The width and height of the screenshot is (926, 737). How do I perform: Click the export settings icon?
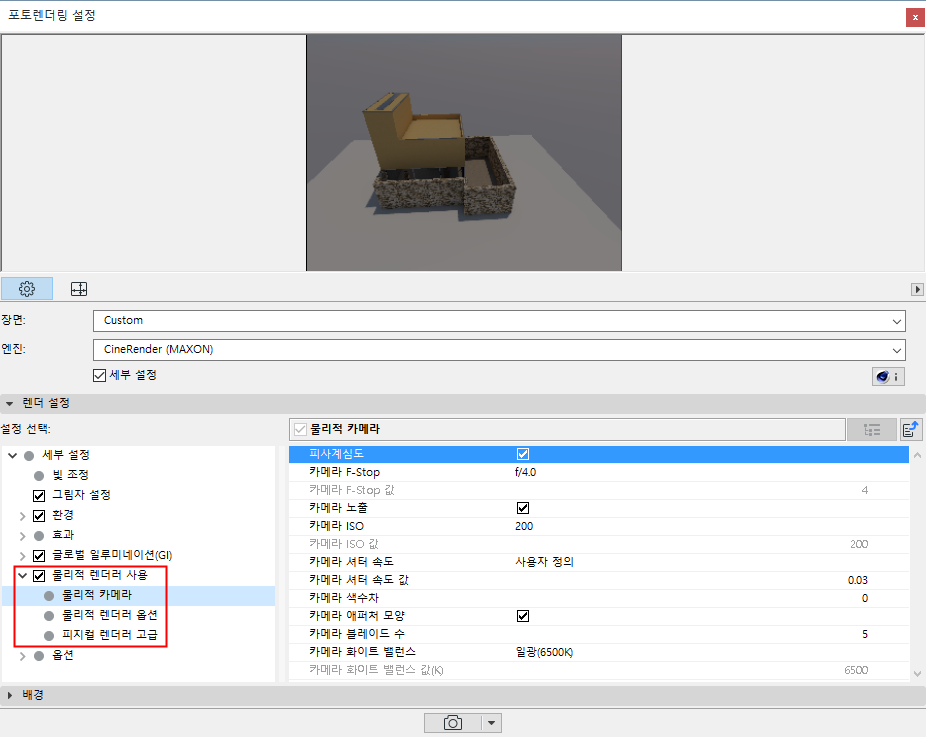click(911, 430)
